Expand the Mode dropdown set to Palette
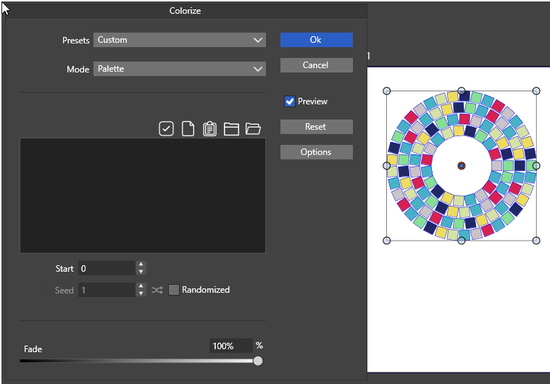This screenshot has width=550, height=384. click(179, 69)
